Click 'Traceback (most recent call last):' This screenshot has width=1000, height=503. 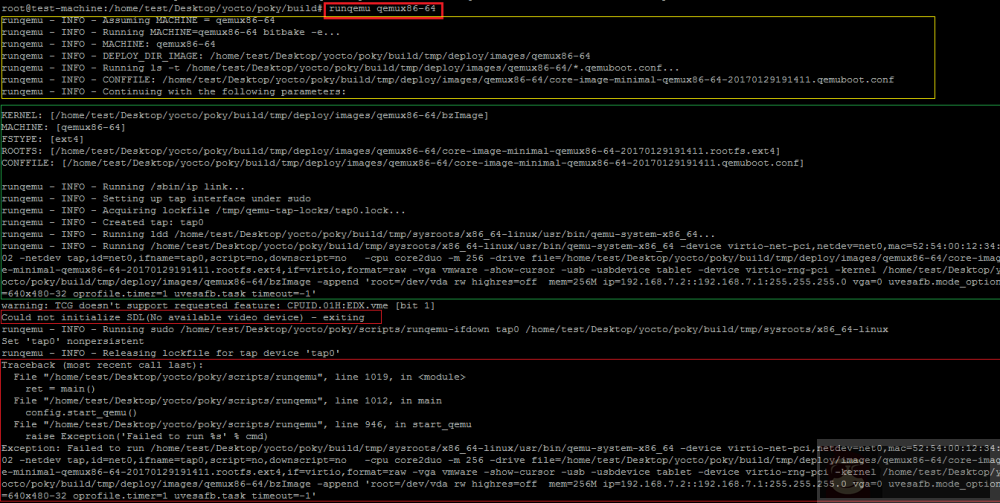click(x=103, y=365)
